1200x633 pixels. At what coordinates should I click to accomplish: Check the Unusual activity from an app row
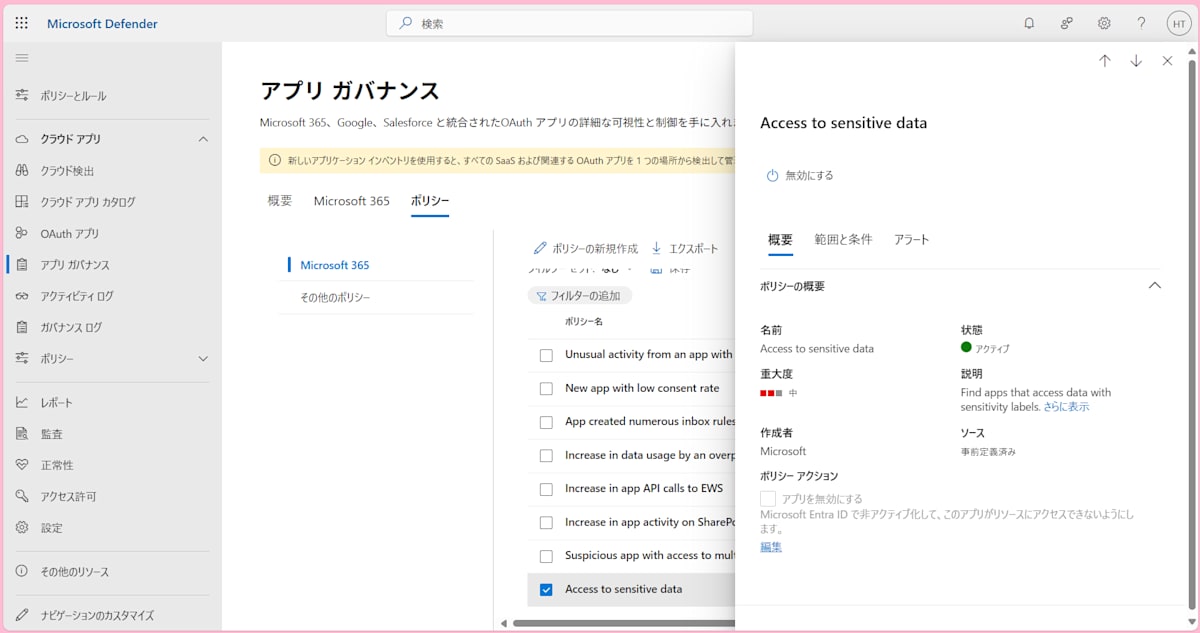546,355
